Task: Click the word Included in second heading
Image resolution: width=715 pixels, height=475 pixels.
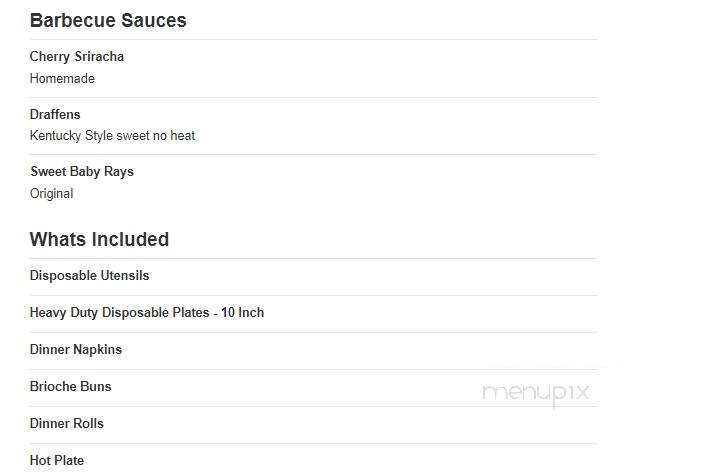Action: (x=129, y=239)
